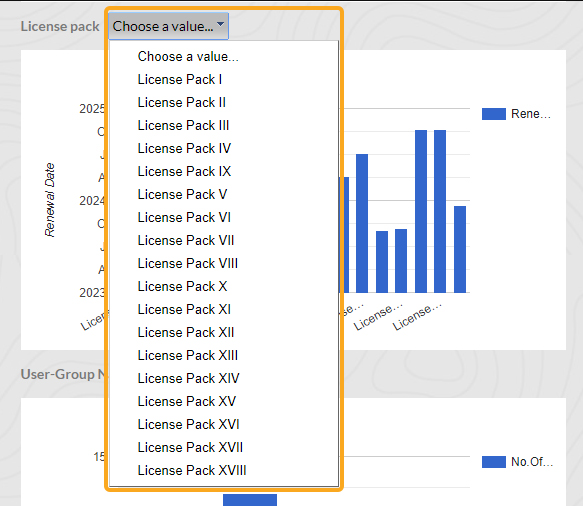583x506 pixels.
Task: Choose License Pack III option
Action: 224,126
